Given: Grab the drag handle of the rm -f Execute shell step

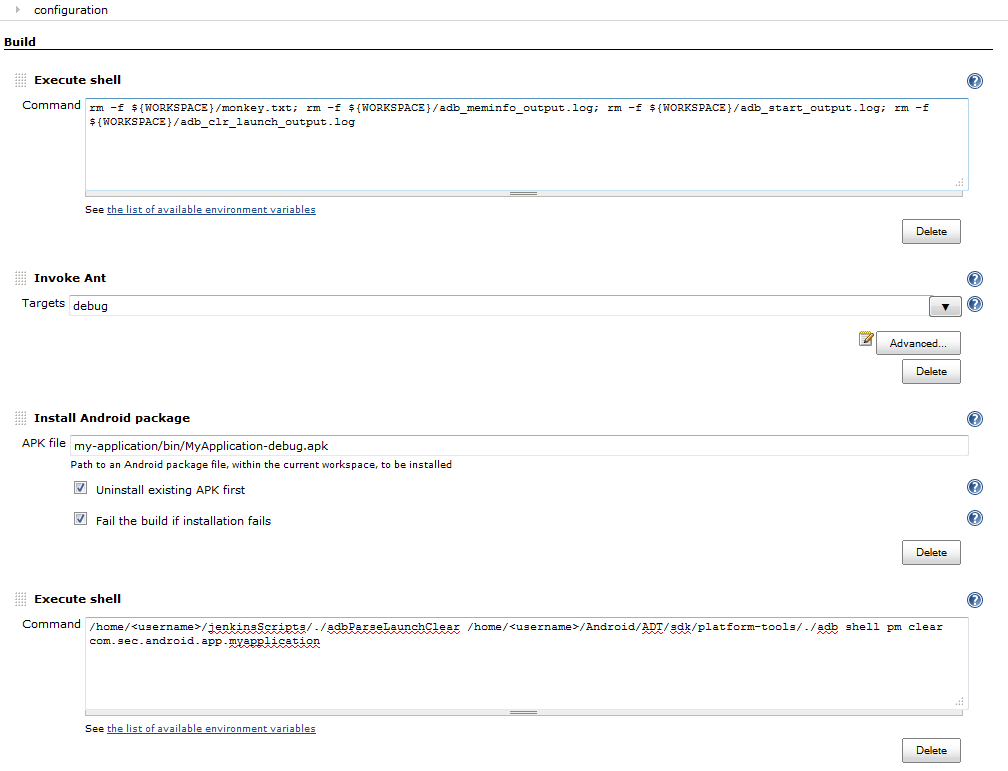Looking at the screenshot, I should [21, 80].
